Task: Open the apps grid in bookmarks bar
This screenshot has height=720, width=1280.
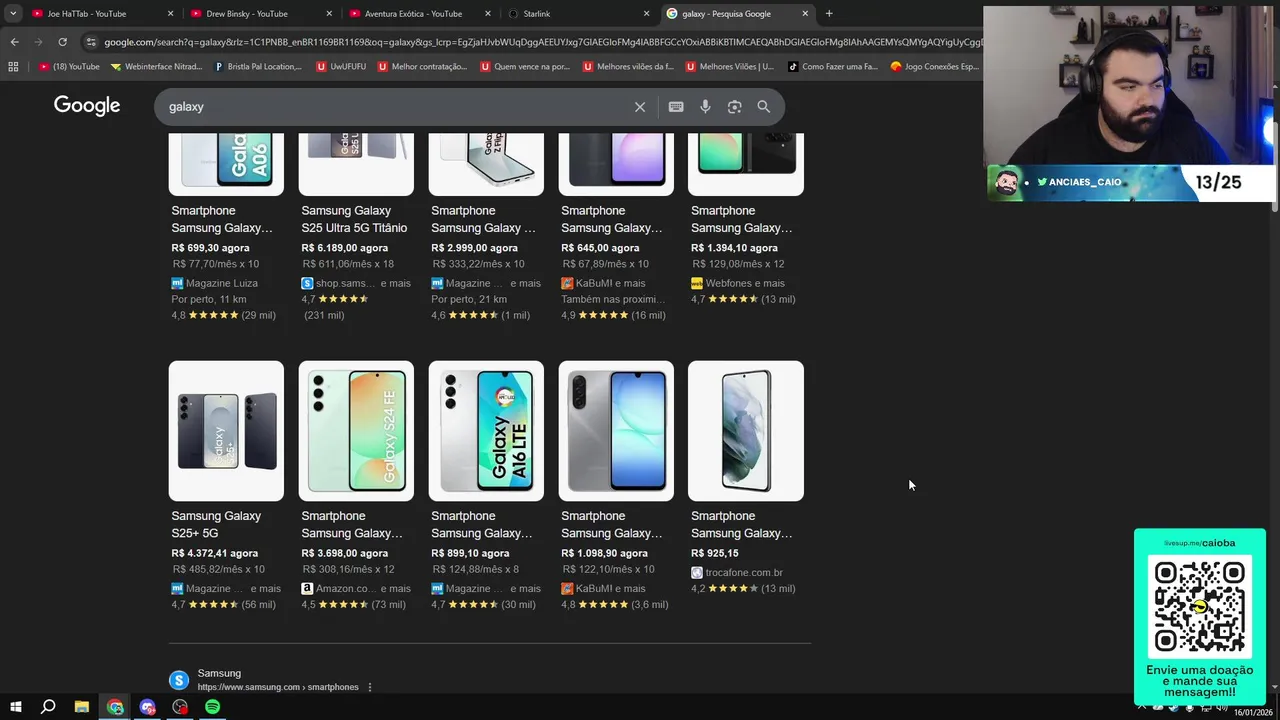Action: (x=13, y=67)
